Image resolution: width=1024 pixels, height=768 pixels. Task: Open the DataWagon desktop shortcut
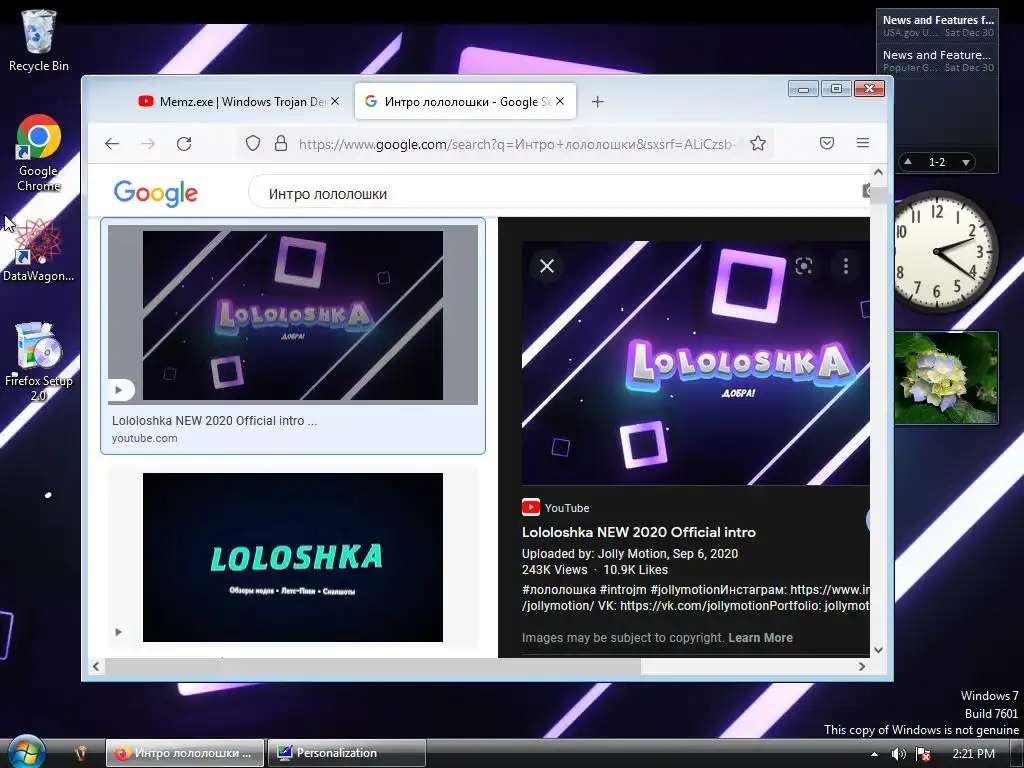(x=39, y=251)
